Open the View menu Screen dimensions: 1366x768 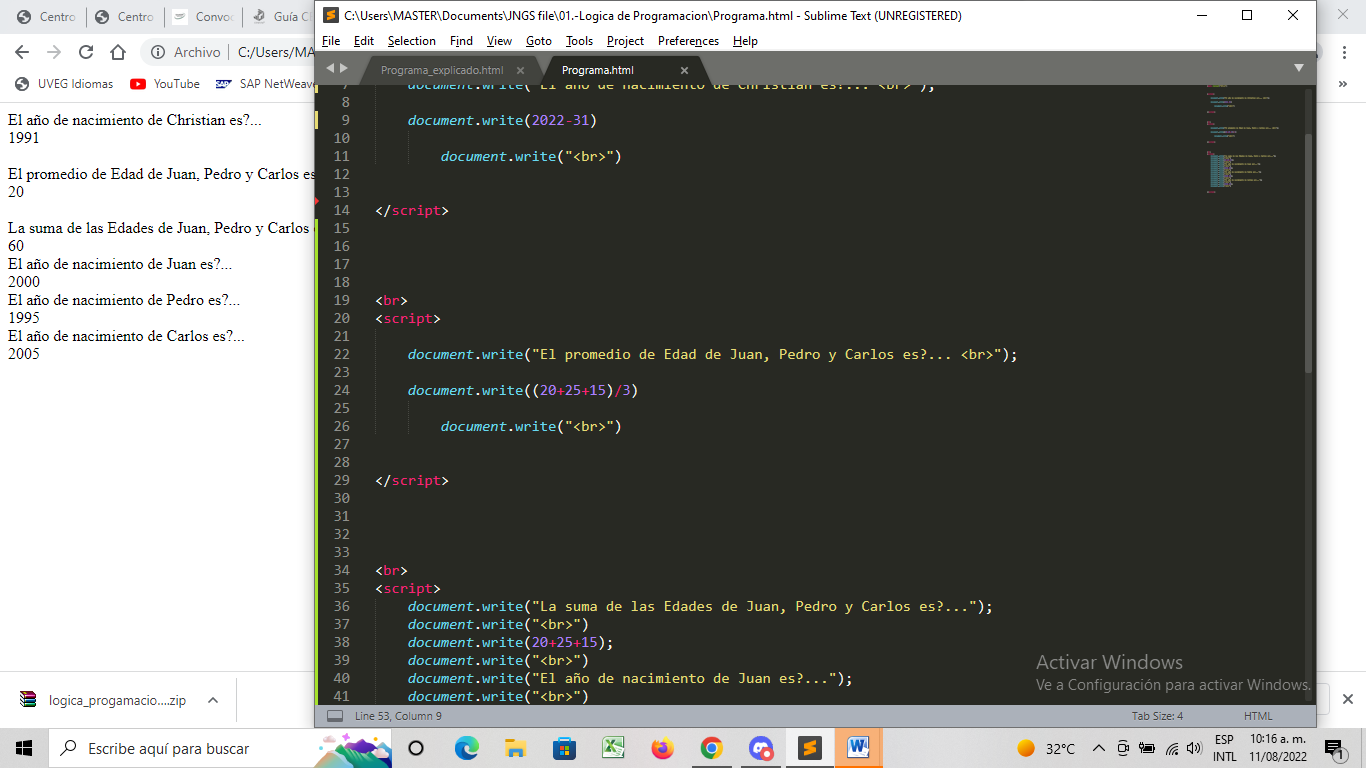tap(499, 41)
